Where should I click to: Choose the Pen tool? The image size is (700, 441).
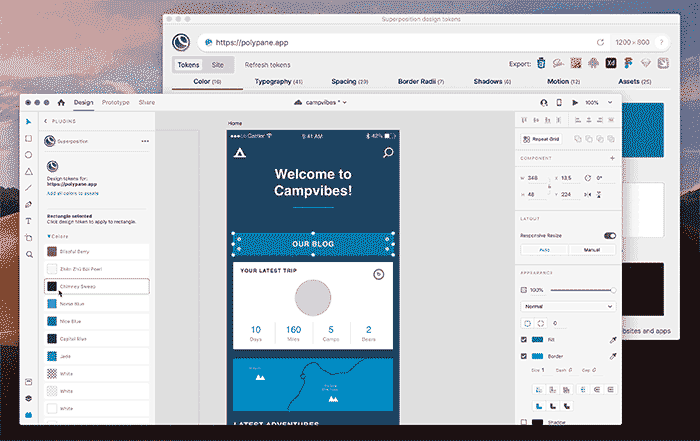29,204
